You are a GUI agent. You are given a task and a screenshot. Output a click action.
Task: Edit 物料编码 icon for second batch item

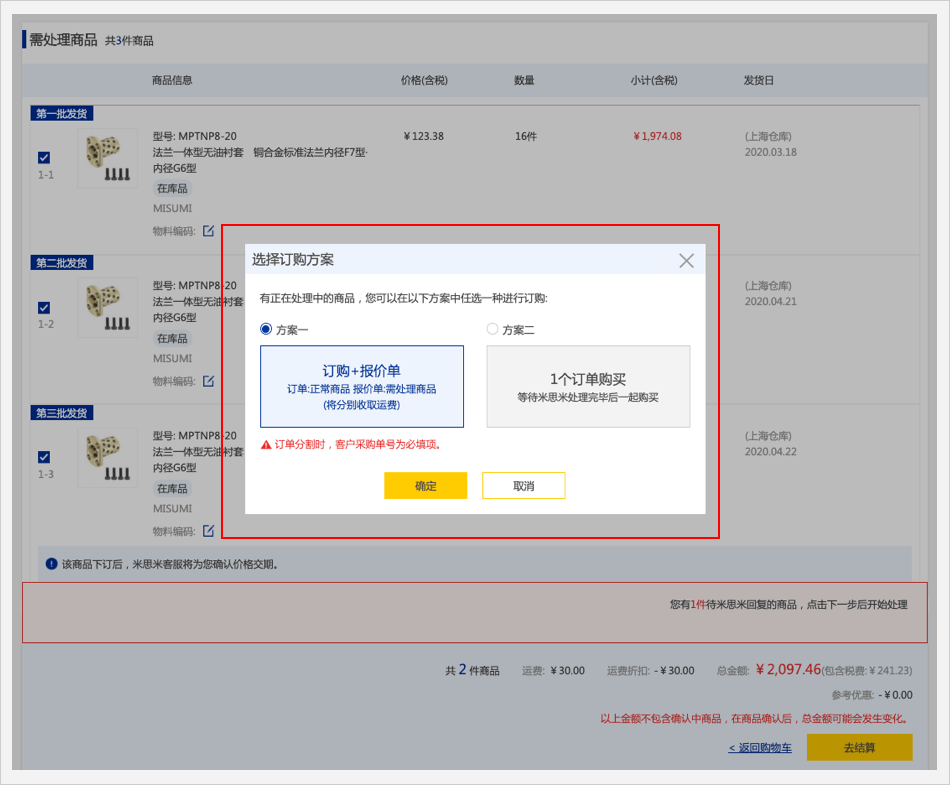coord(209,381)
